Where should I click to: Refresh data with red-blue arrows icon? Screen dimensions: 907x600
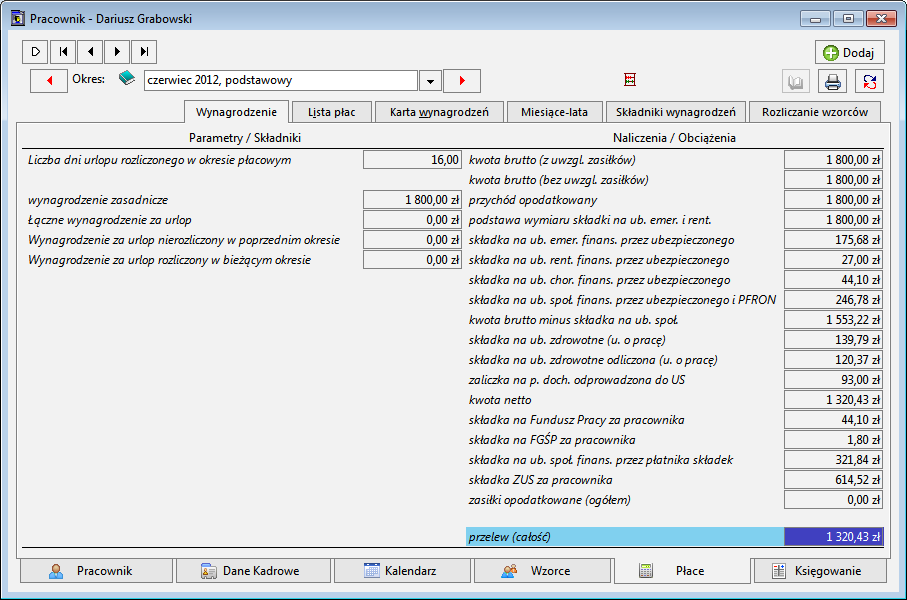869,82
